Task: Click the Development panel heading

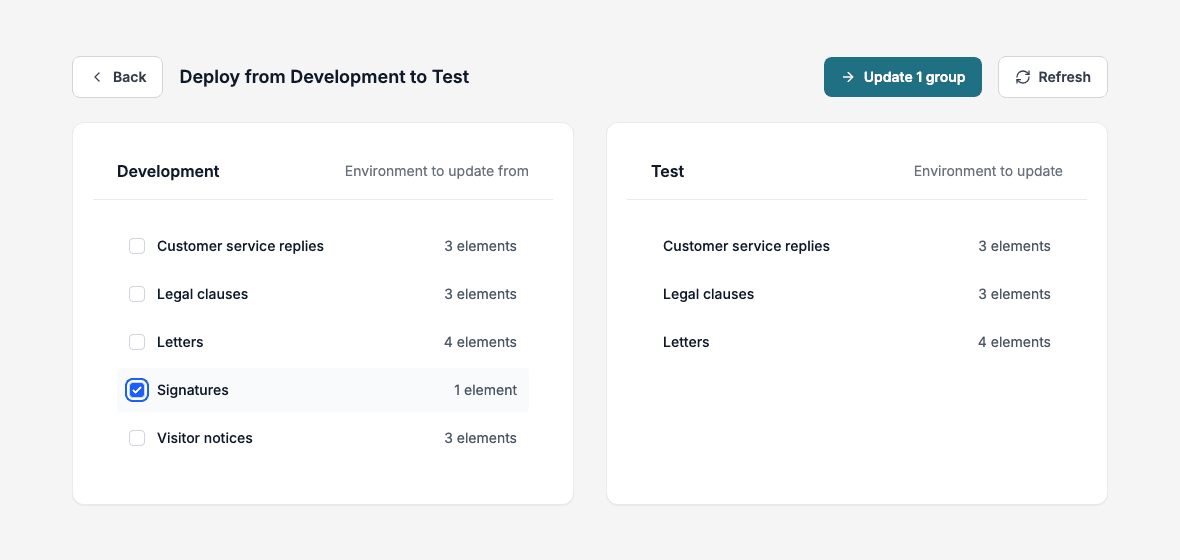Action: 168,171
